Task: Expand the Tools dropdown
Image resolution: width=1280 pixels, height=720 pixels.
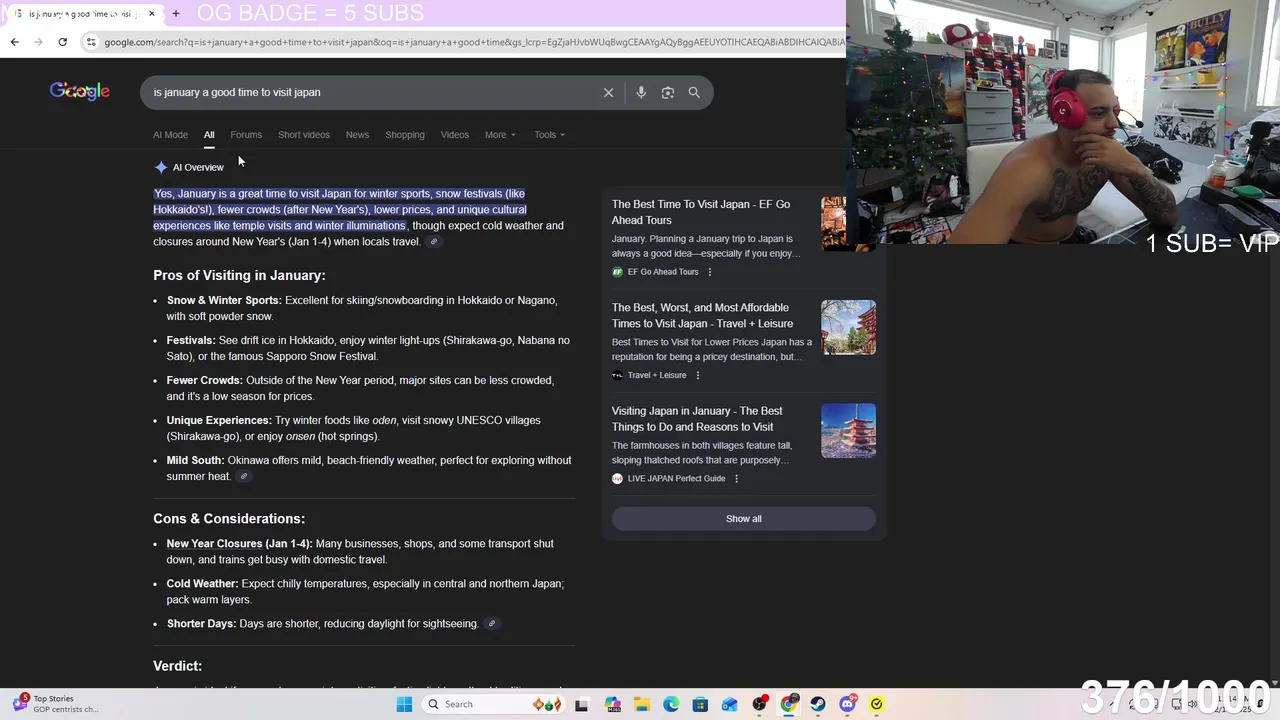Action: tap(549, 135)
